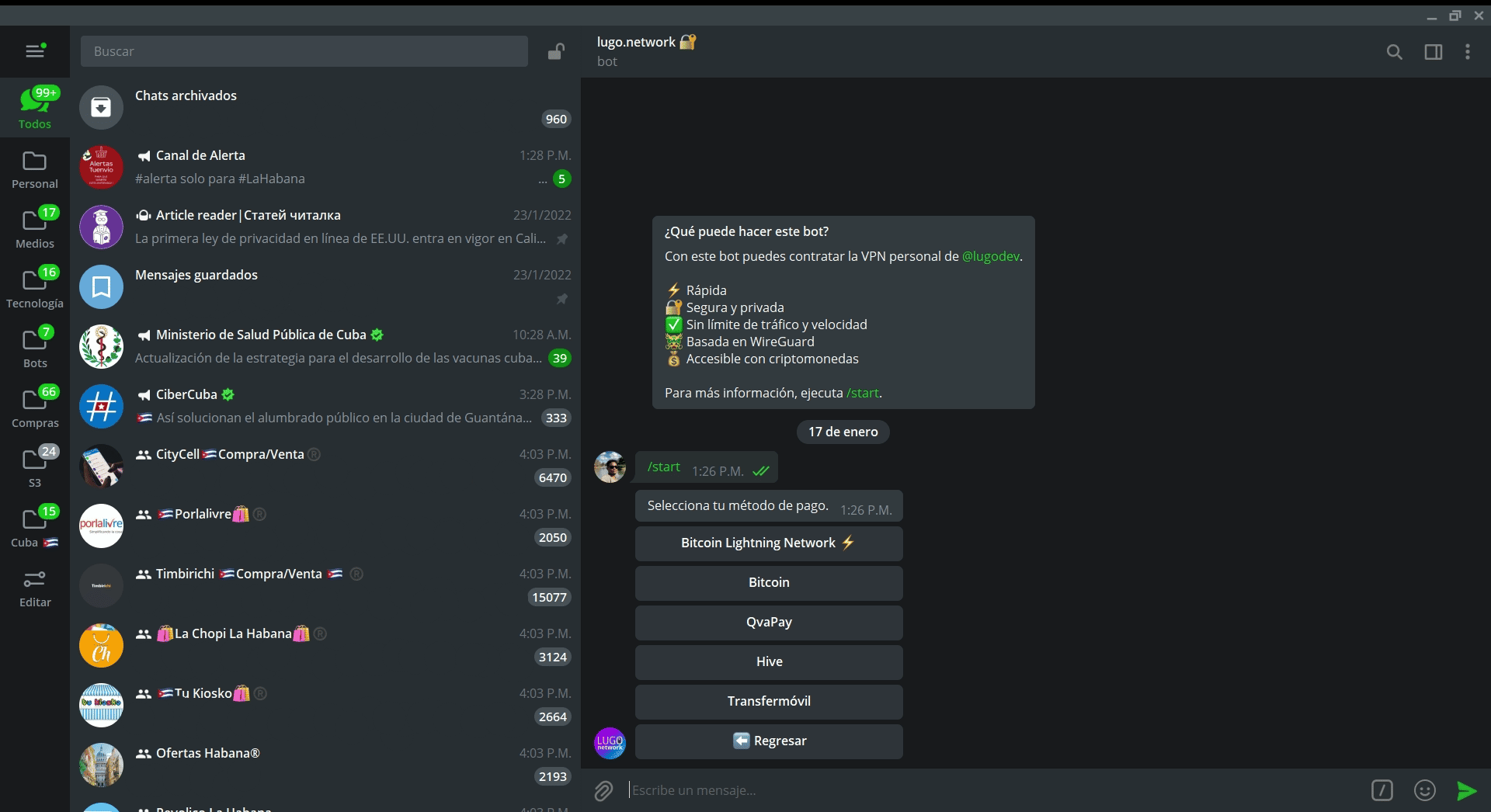Switch to the Bots folder
Screen dimensions: 1491x812
(35, 347)
